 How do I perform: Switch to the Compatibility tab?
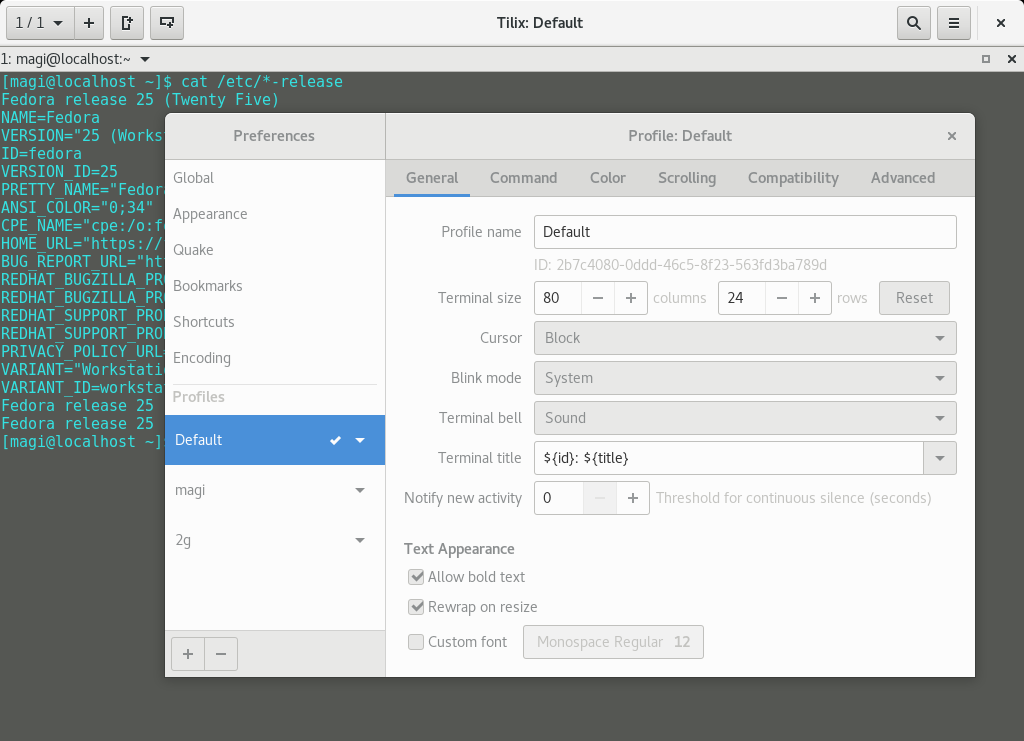793,178
